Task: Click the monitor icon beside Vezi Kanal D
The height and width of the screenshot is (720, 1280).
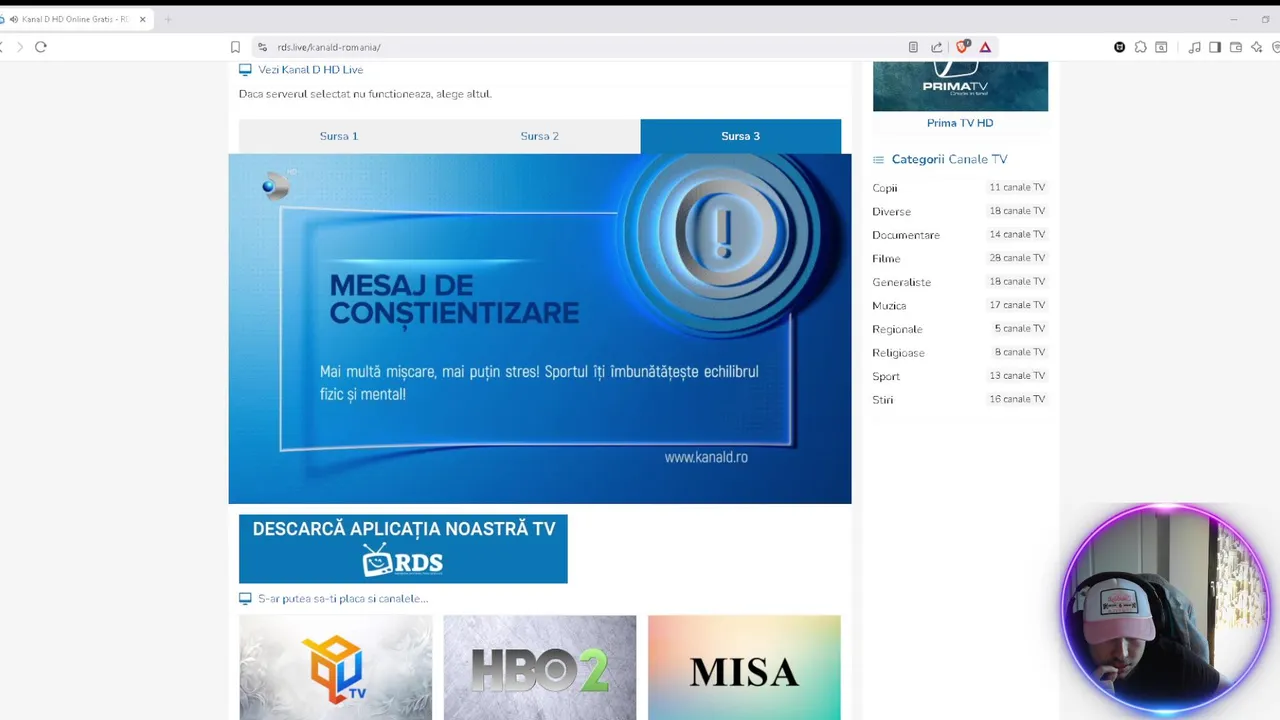Action: [x=245, y=70]
